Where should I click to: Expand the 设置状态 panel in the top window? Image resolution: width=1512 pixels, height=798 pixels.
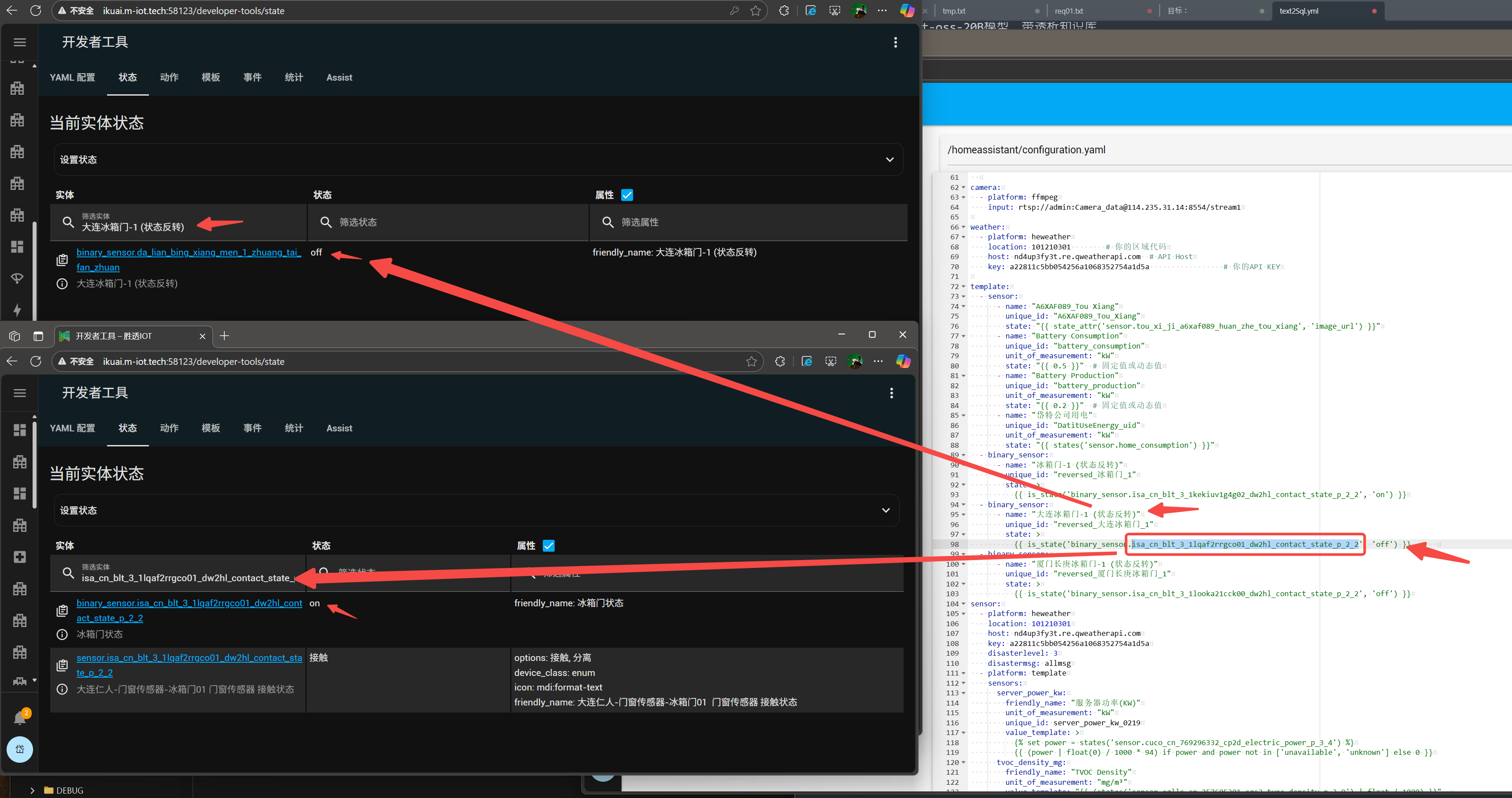889,160
